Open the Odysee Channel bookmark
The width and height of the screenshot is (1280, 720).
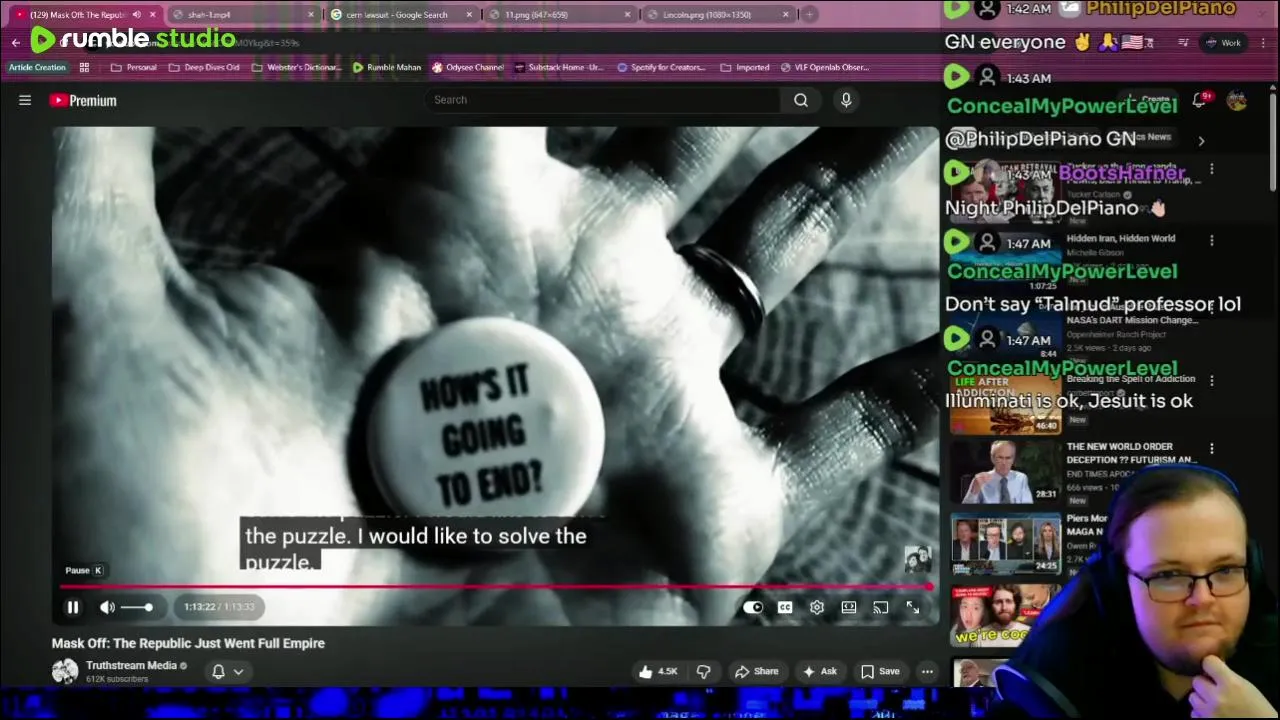point(467,68)
